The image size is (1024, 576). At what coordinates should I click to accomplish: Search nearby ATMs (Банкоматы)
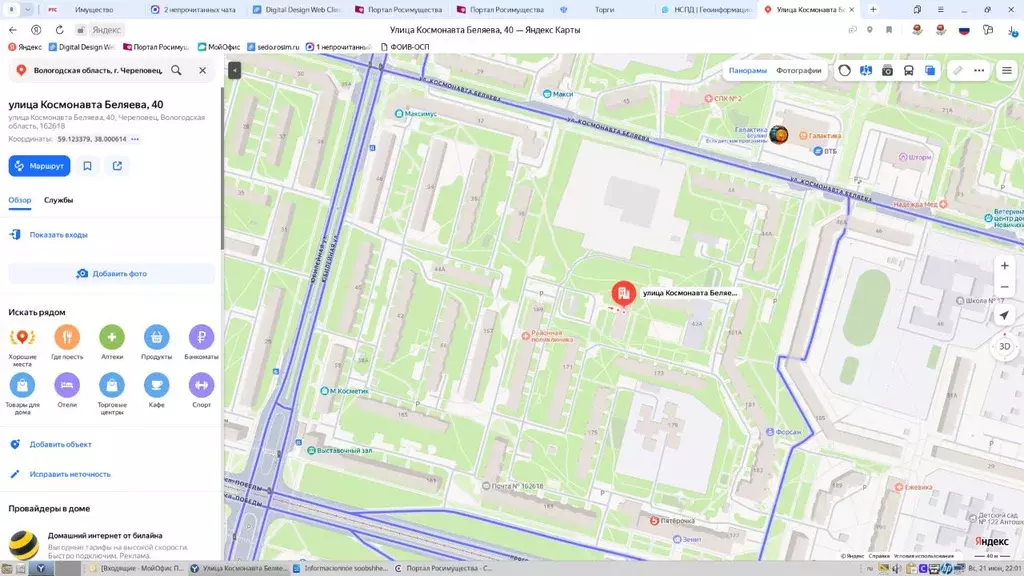(x=201, y=343)
